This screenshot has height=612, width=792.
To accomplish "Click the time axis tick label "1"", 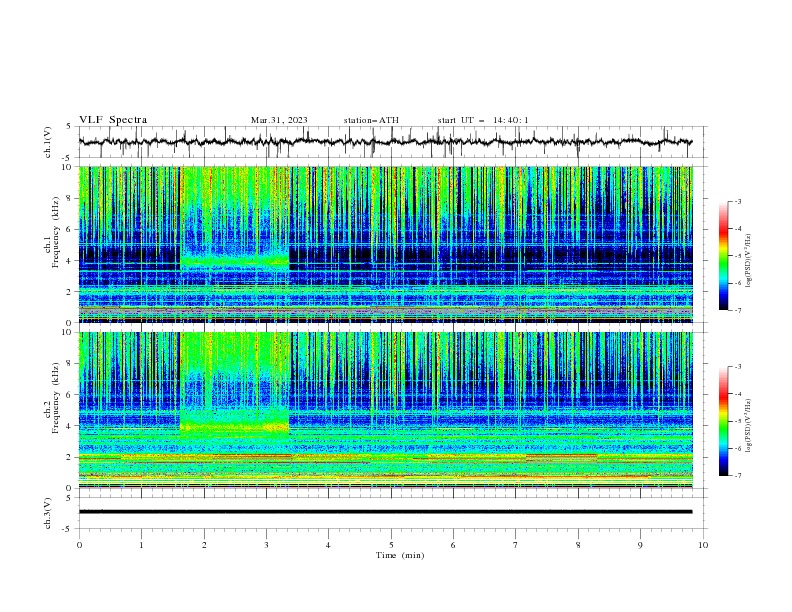I will pyautogui.click(x=141, y=545).
